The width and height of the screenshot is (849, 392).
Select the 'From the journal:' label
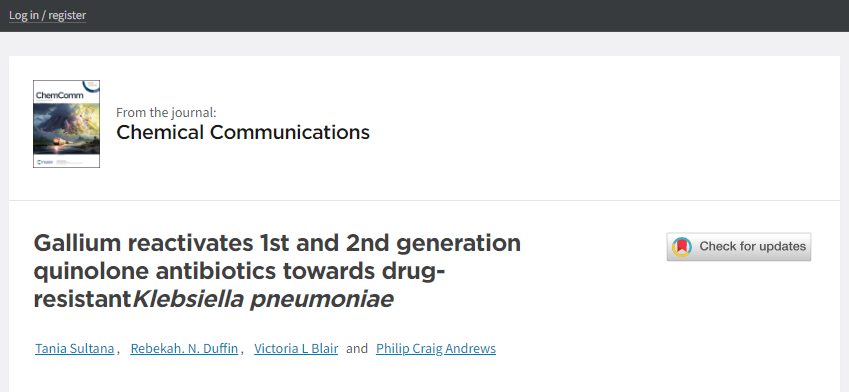coord(166,113)
